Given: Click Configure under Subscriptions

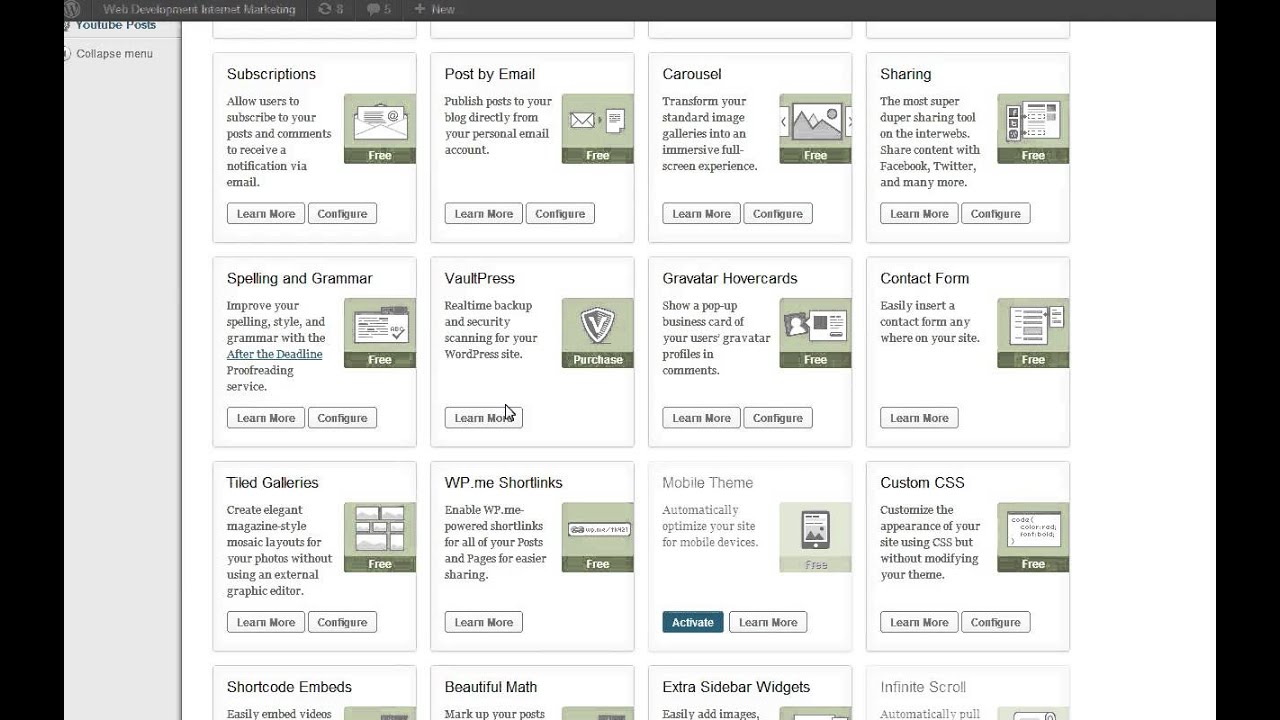Looking at the screenshot, I should coord(342,214).
